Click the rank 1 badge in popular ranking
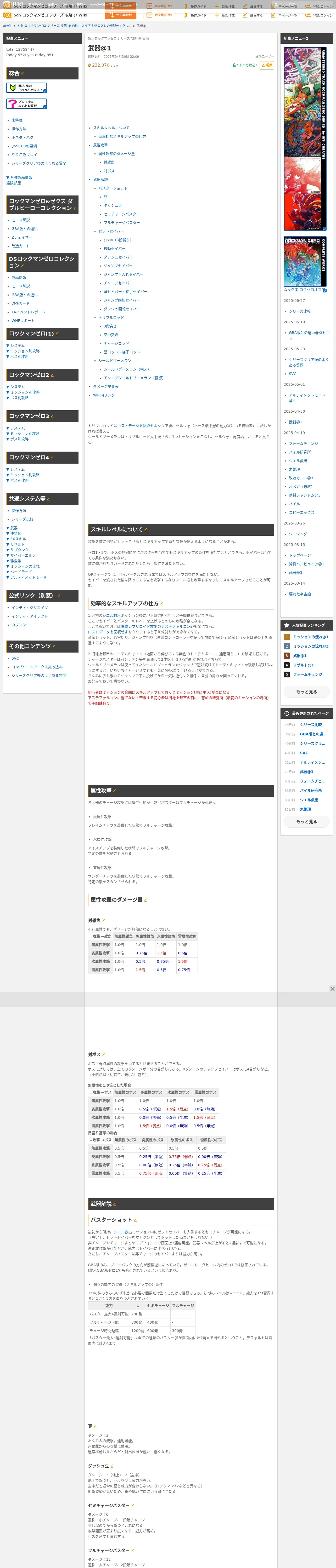Screen dimensions: 336x1568 coord(287,637)
